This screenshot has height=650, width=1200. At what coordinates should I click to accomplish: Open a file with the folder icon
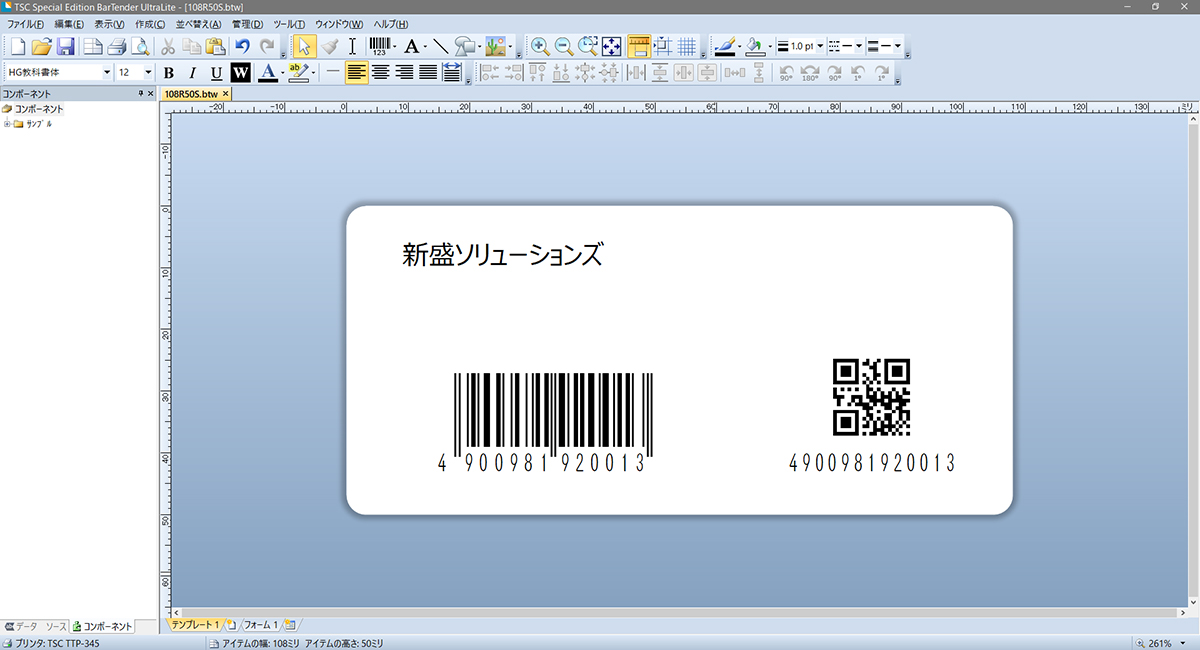tap(41, 46)
